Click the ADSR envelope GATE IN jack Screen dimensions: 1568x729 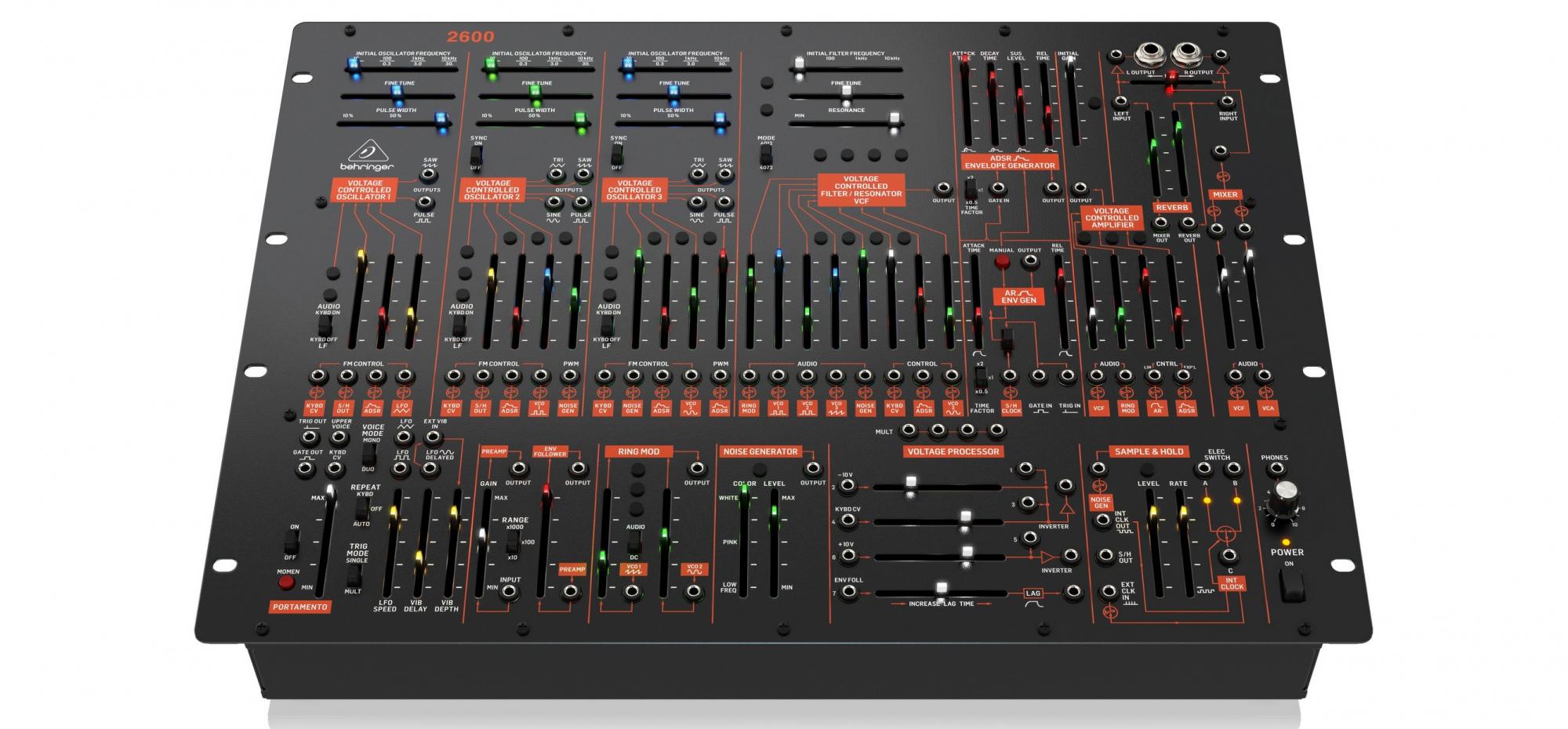point(997,188)
